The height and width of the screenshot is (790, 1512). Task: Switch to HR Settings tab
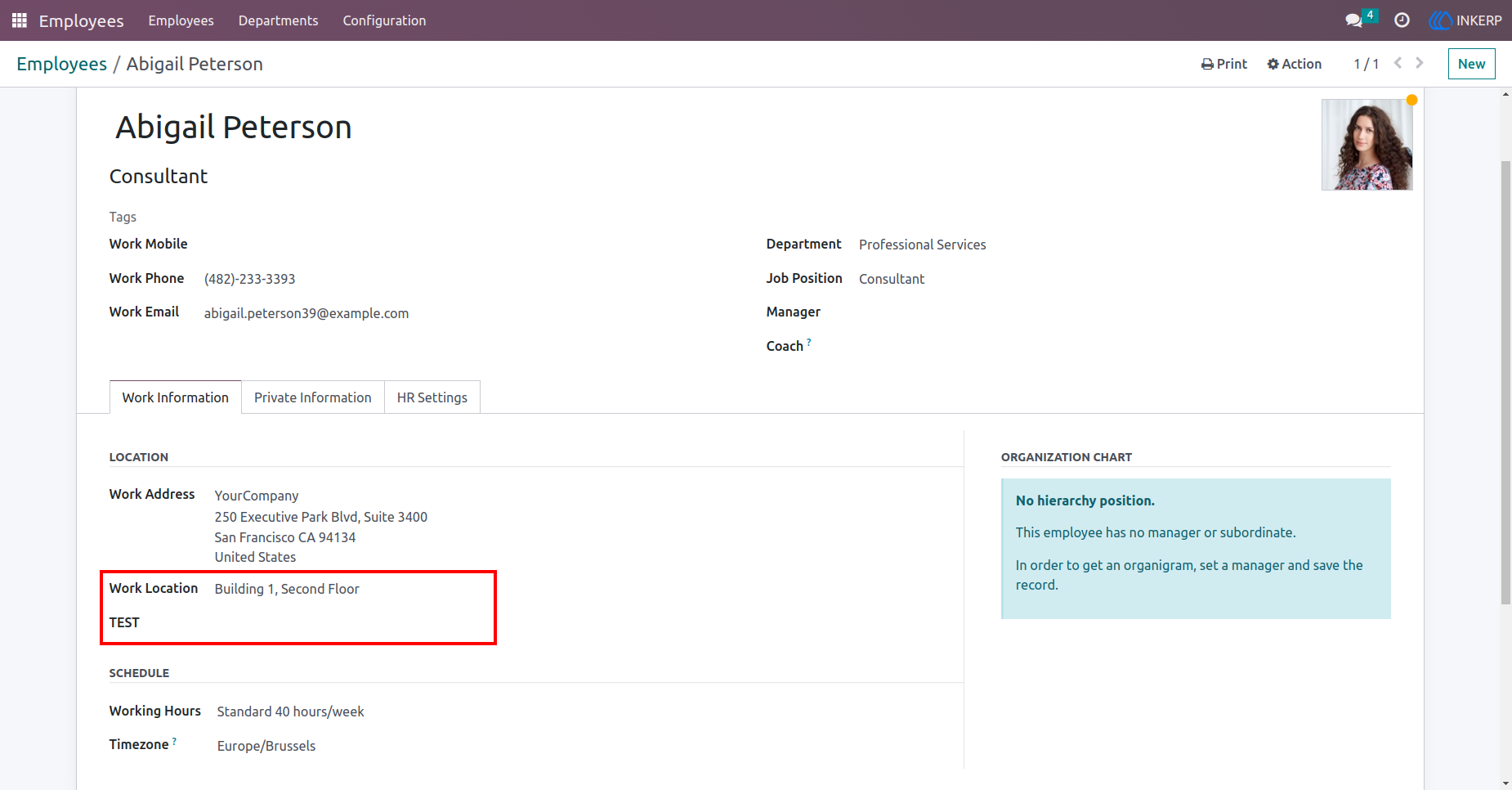click(432, 397)
